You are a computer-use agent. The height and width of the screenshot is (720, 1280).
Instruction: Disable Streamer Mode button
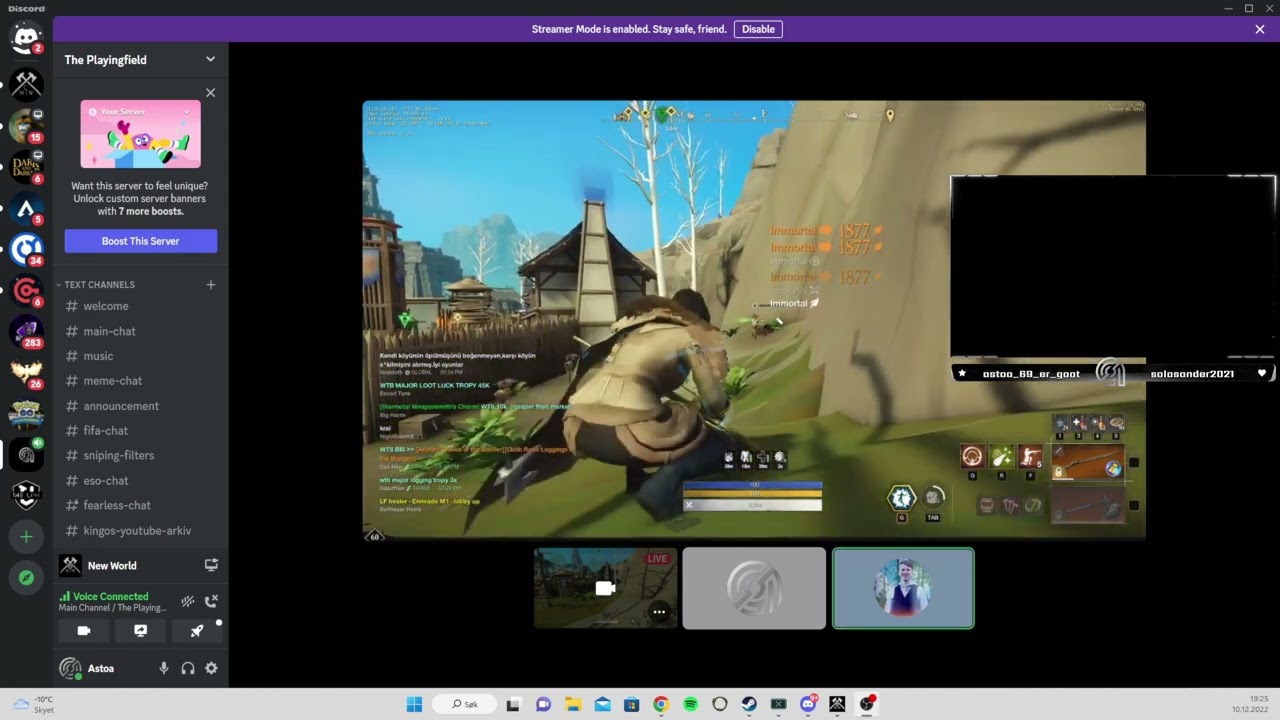[x=758, y=29]
